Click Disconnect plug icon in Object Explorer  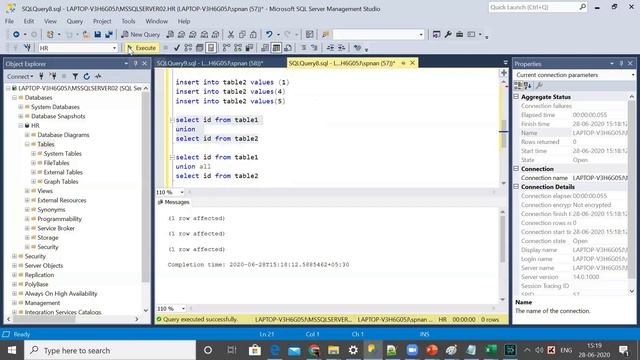[x=53, y=76]
